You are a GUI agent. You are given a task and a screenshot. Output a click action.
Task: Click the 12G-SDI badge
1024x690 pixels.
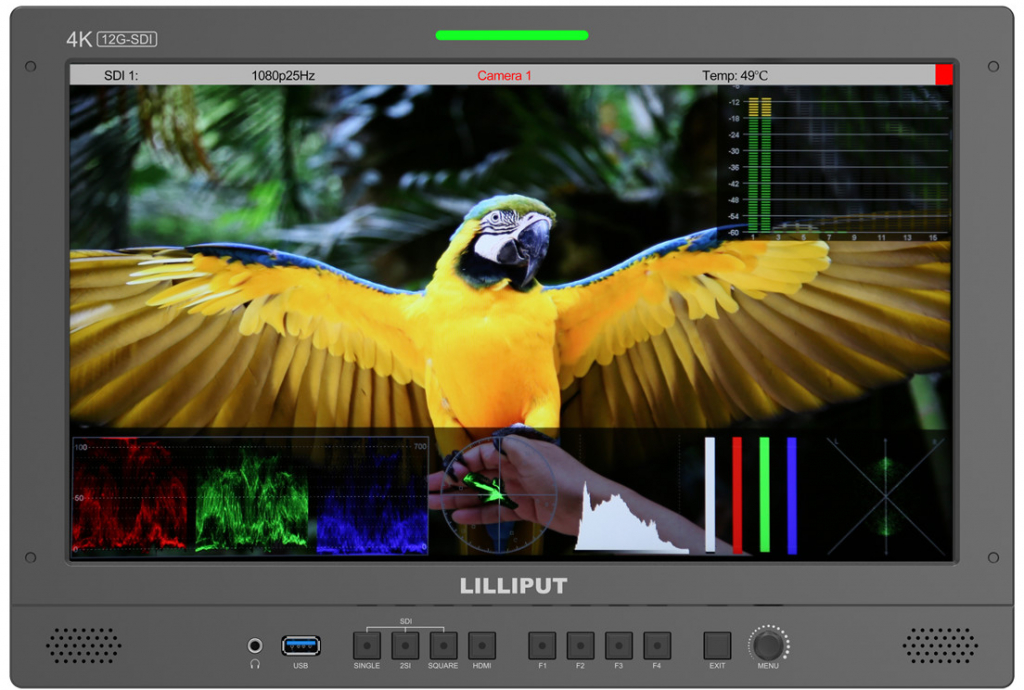(127, 39)
